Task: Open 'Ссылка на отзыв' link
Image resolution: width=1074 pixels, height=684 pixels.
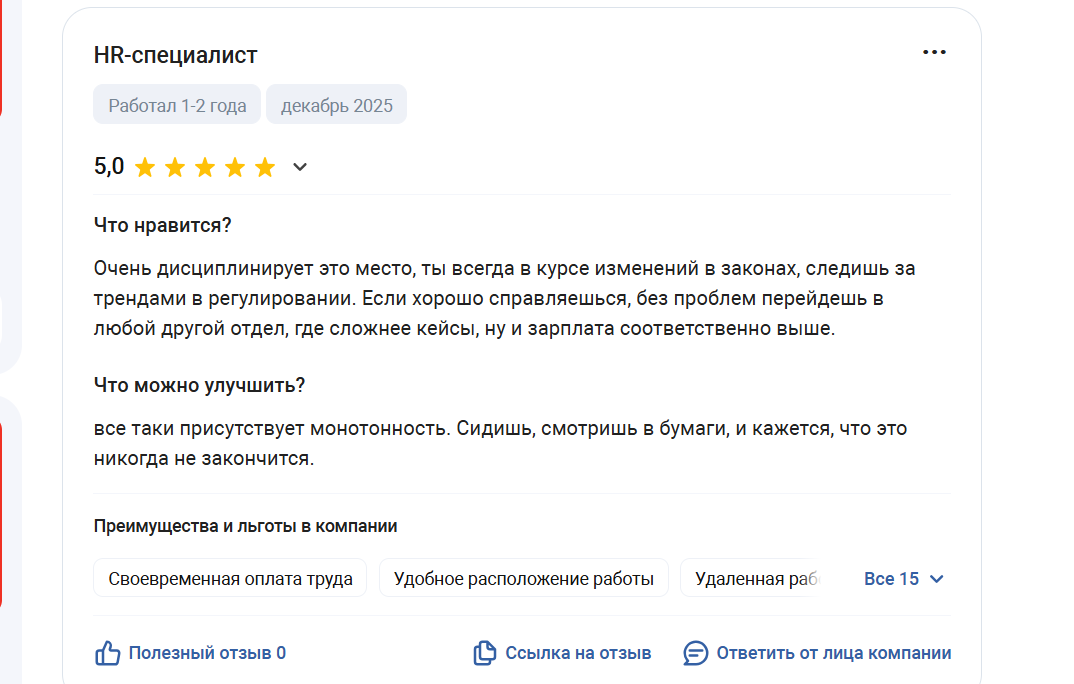Action: click(578, 653)
